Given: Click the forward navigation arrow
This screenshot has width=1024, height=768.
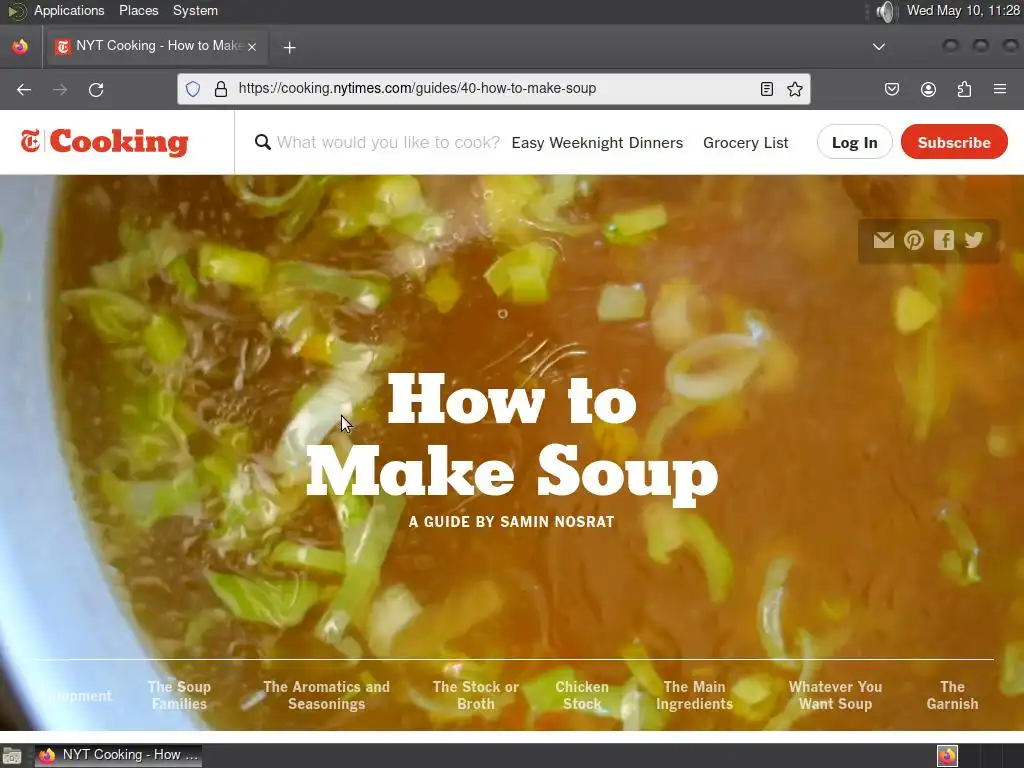Looking at the screenshot, I should click(x=60, y=89).
